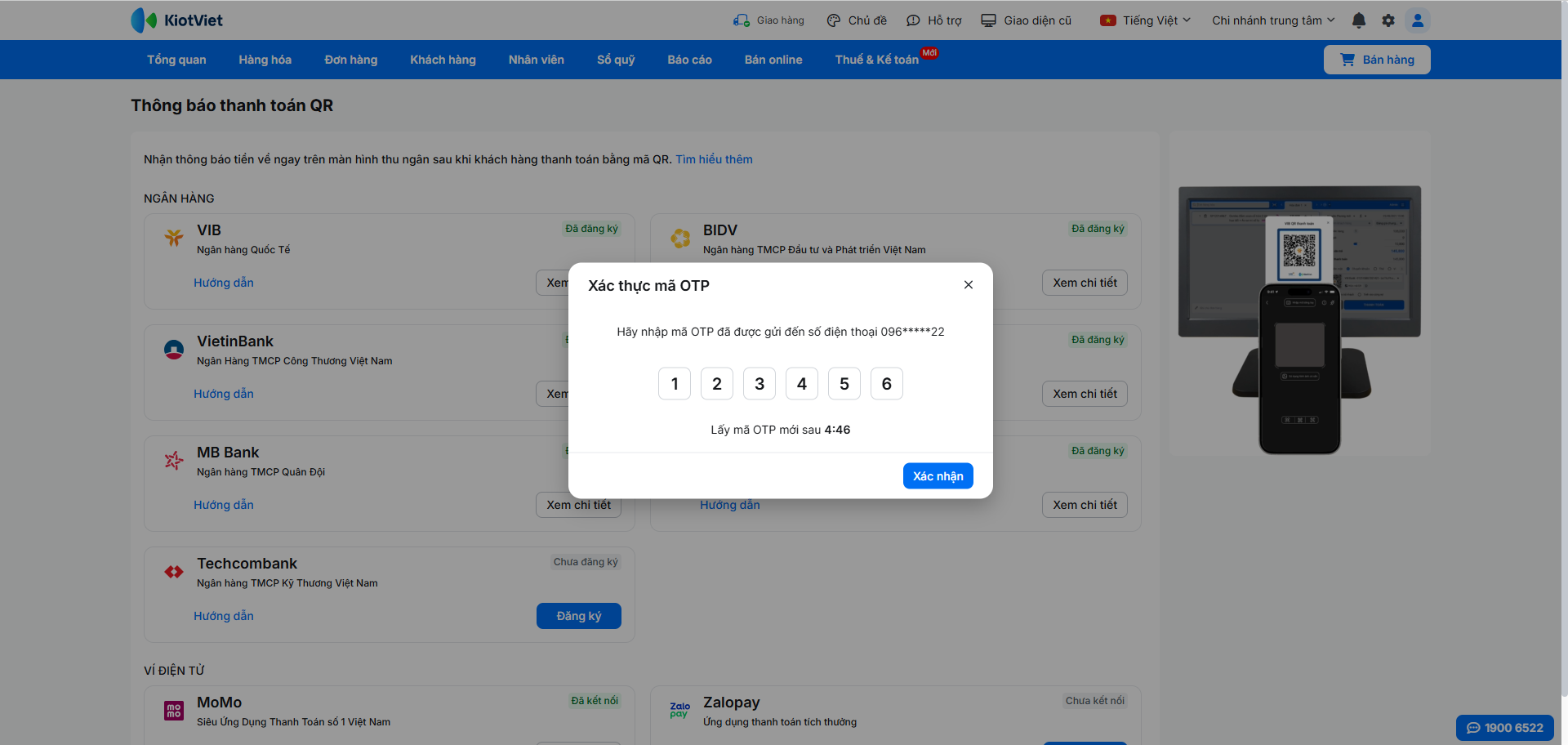Open the Khách hàng menu
The height and width of the screenshot is (745, 1568).
pyautogui.click(x=443, y=60)
